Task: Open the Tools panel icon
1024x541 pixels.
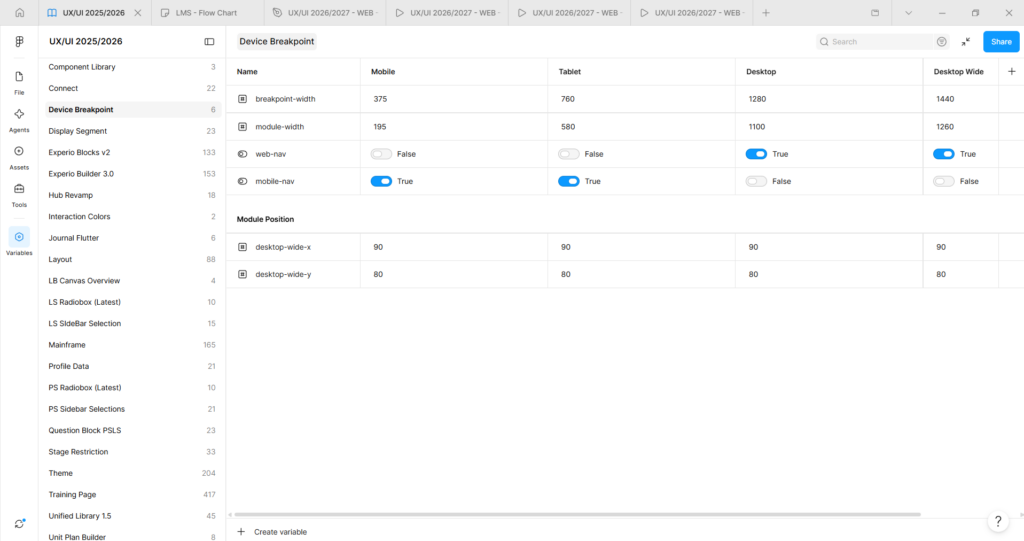Action: [x=19, y=194]
